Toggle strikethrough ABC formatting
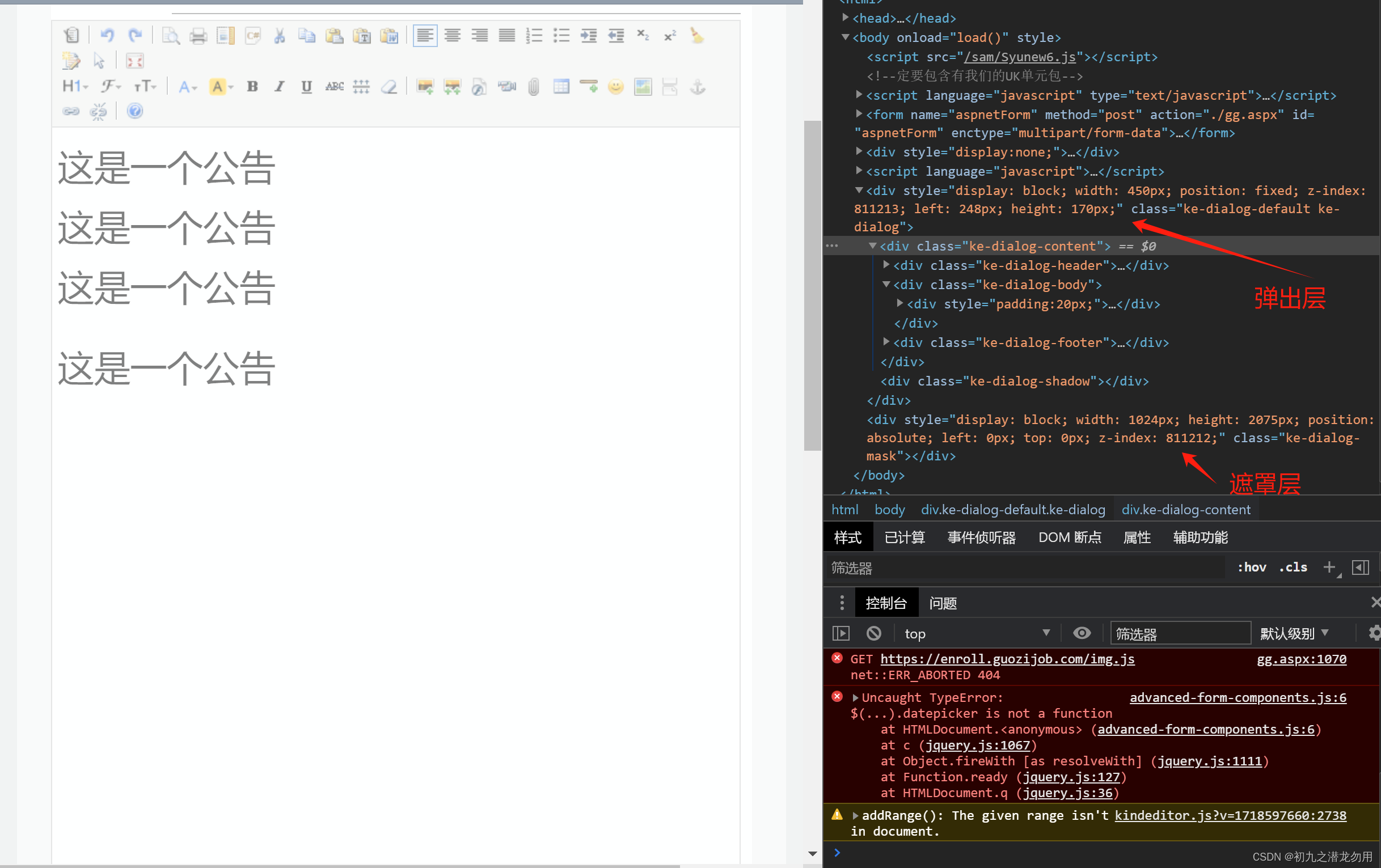 335,87
